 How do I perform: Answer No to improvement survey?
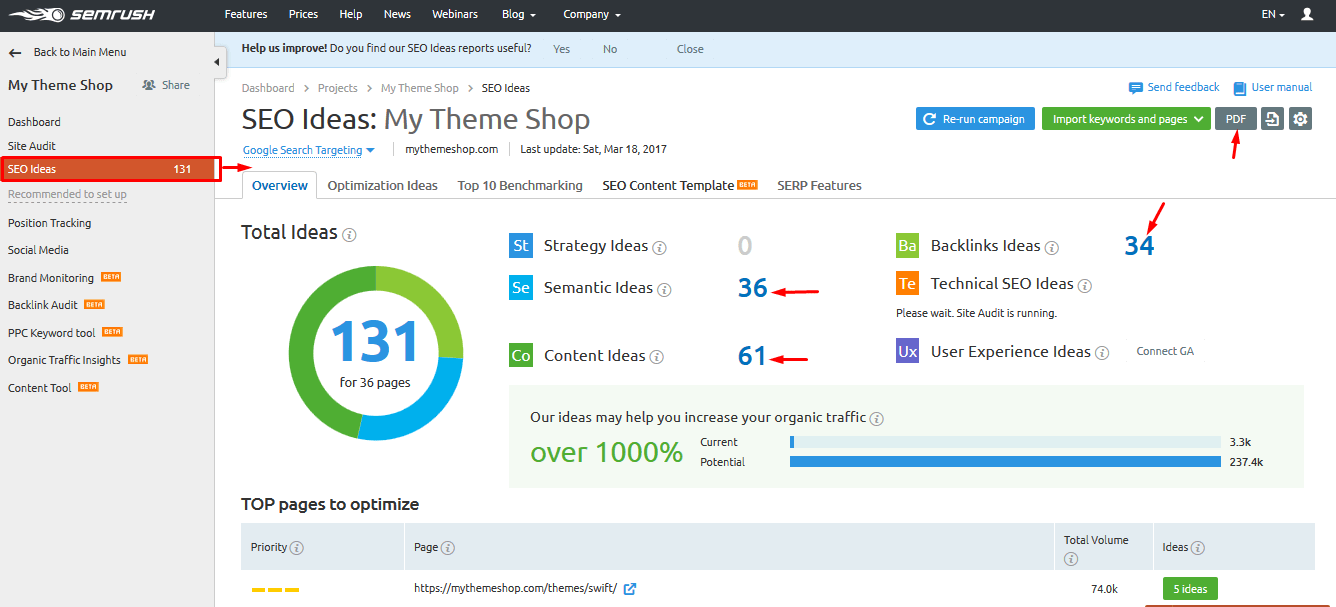pyautogui.click(x=610, y=49)
